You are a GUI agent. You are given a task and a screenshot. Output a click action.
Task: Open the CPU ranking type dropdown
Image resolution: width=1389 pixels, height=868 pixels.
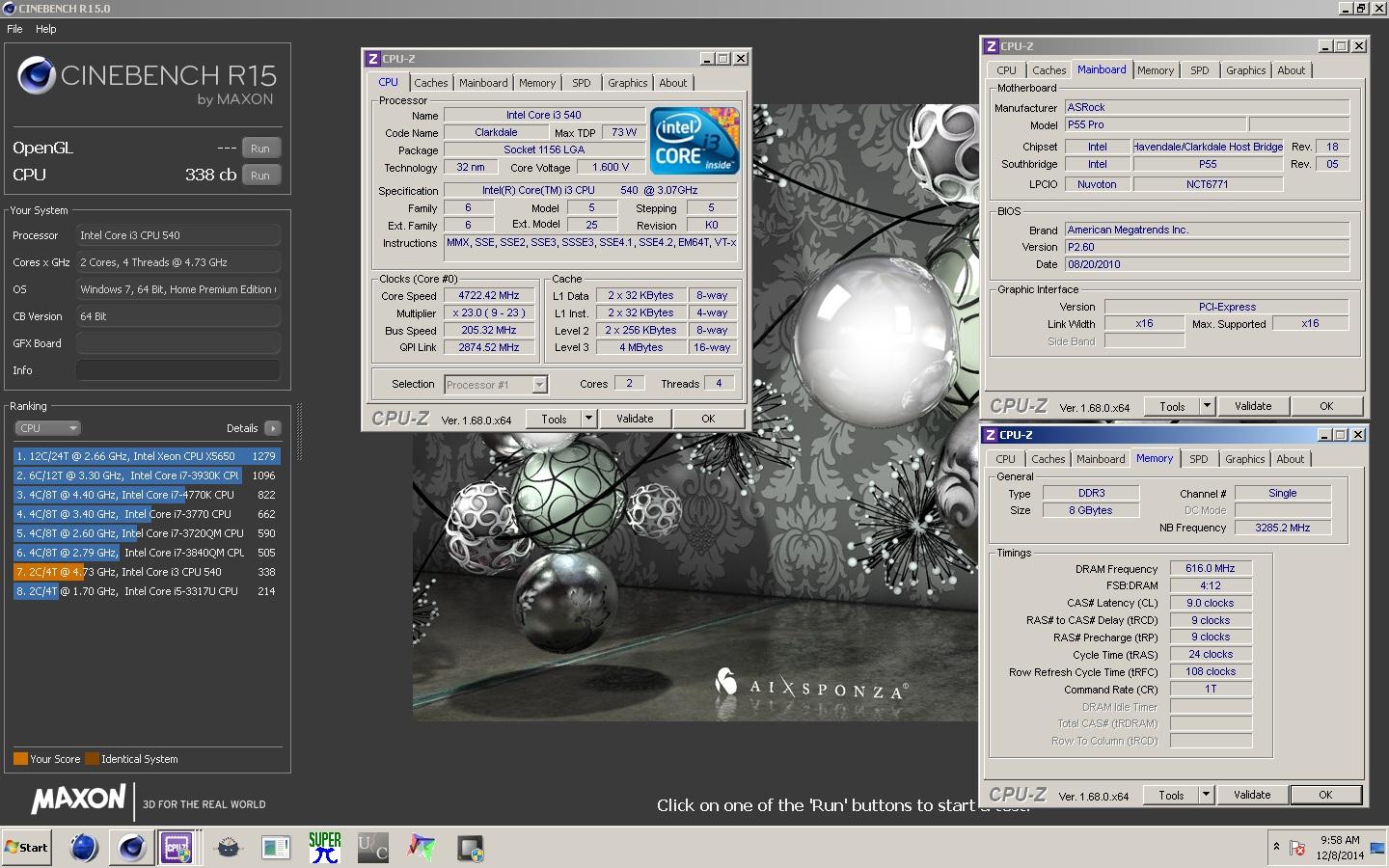pos(47,428)
